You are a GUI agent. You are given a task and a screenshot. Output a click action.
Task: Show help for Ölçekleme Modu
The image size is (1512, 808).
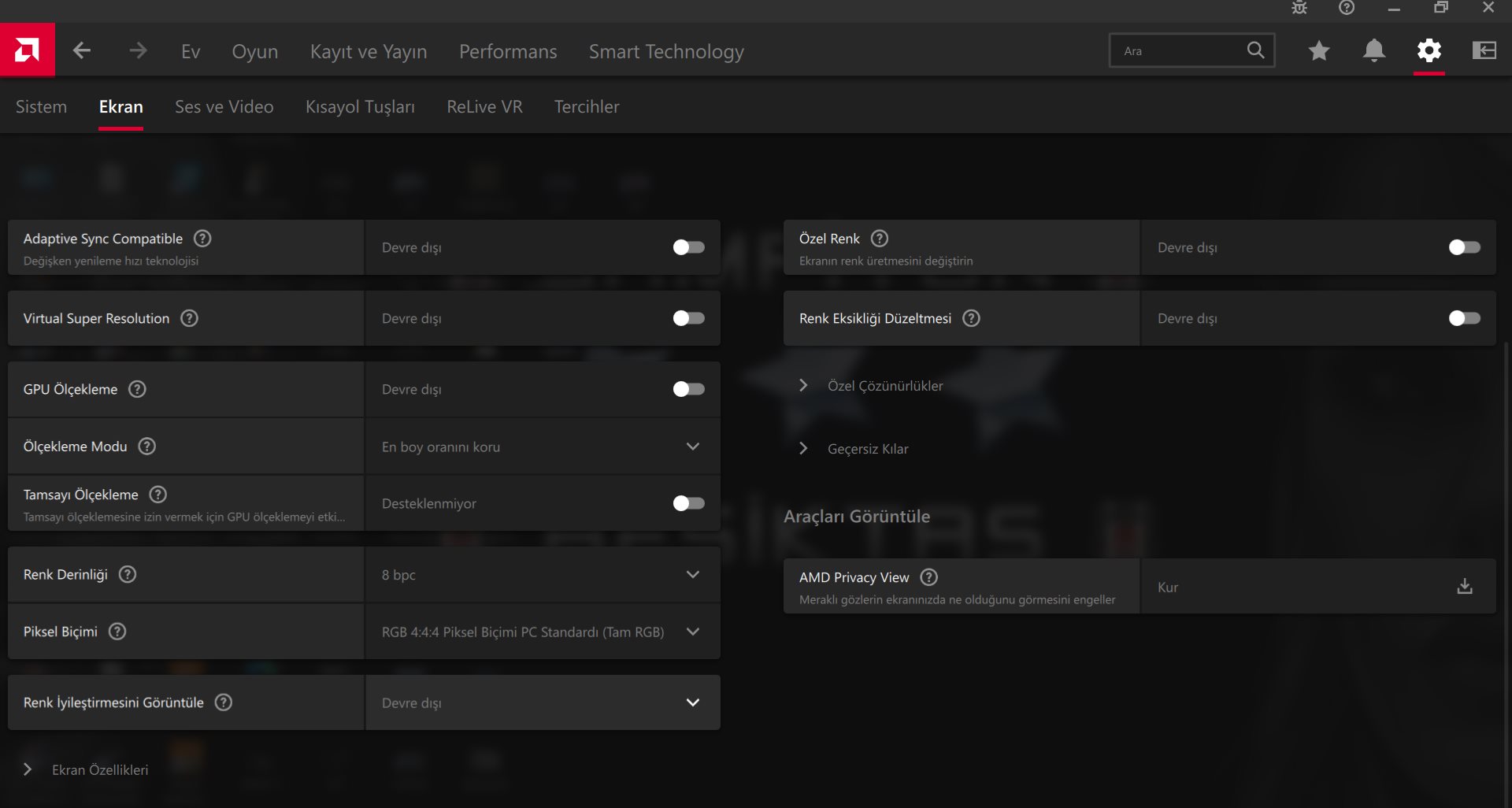coord(146,447)
